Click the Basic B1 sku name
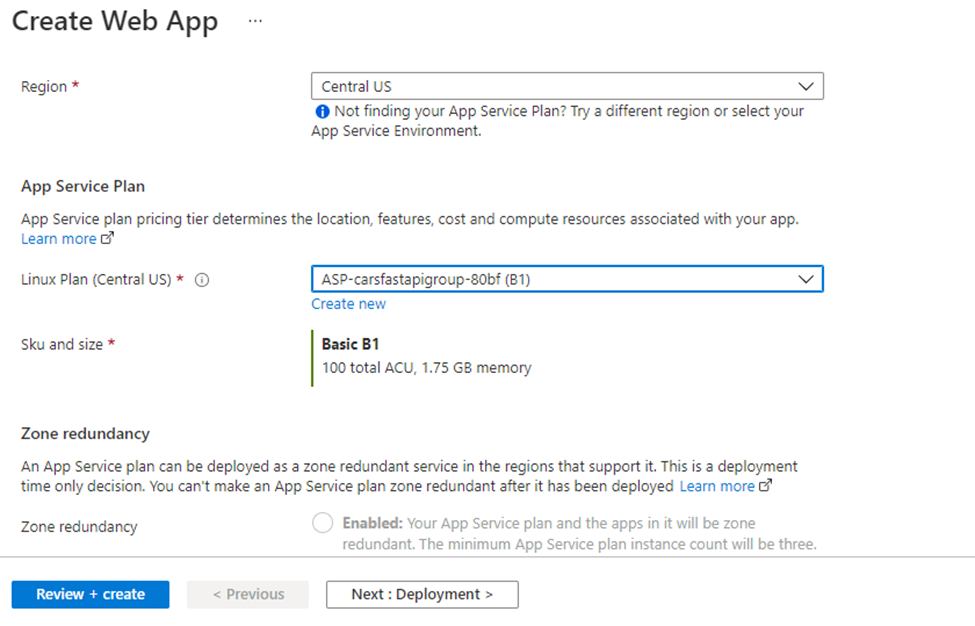 coord(350,344)
